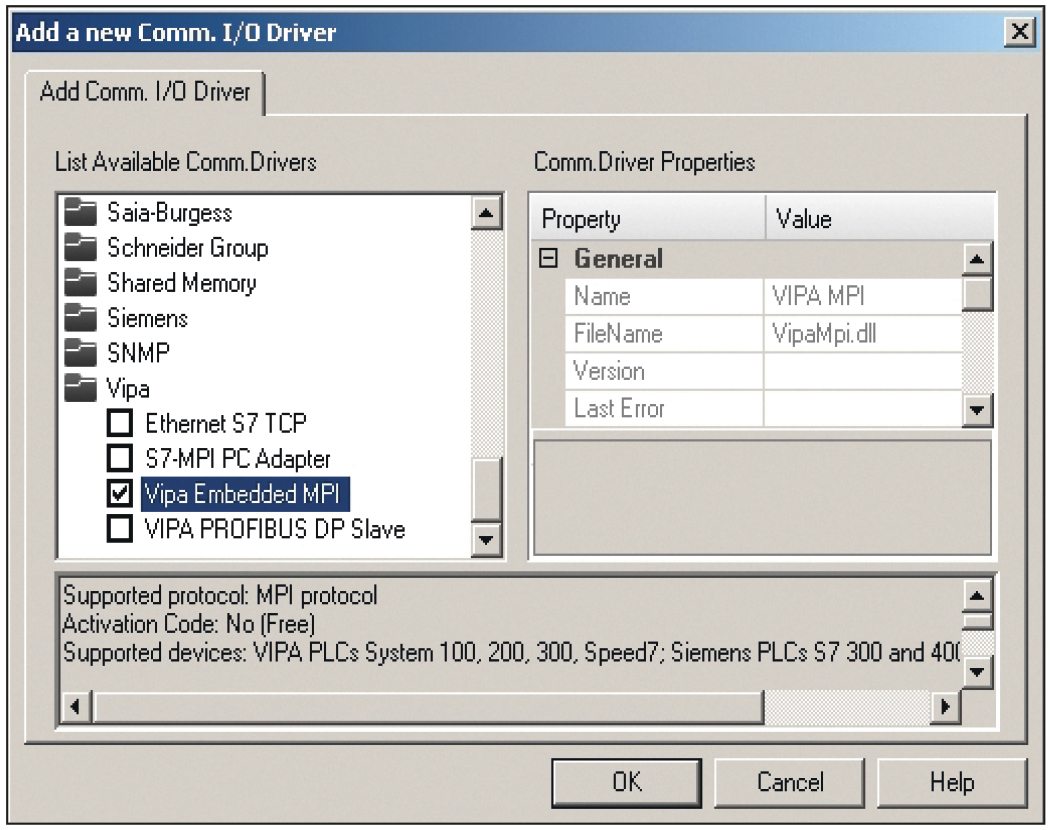Click description box scroll right arrow

click(x=945, y=707)
